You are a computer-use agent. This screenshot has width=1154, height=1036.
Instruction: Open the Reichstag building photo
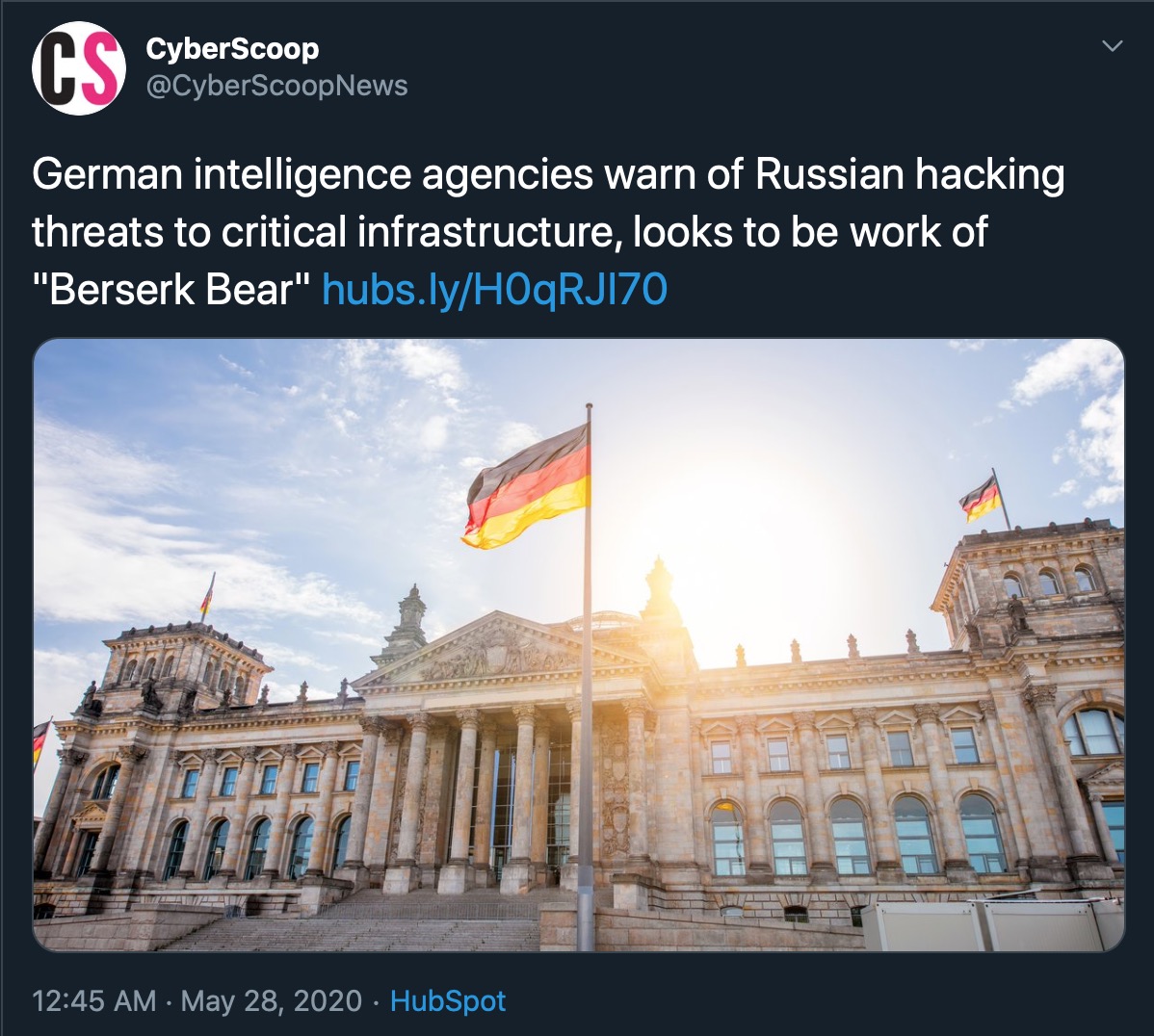click(x=579, y=644)
